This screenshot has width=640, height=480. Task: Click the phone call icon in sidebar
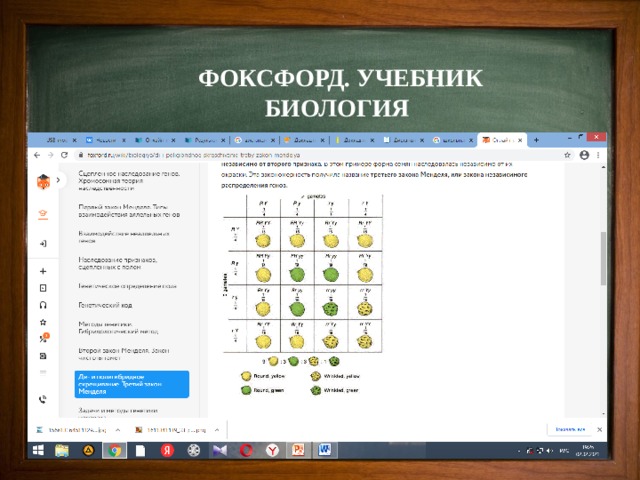(x=43, y=399)
